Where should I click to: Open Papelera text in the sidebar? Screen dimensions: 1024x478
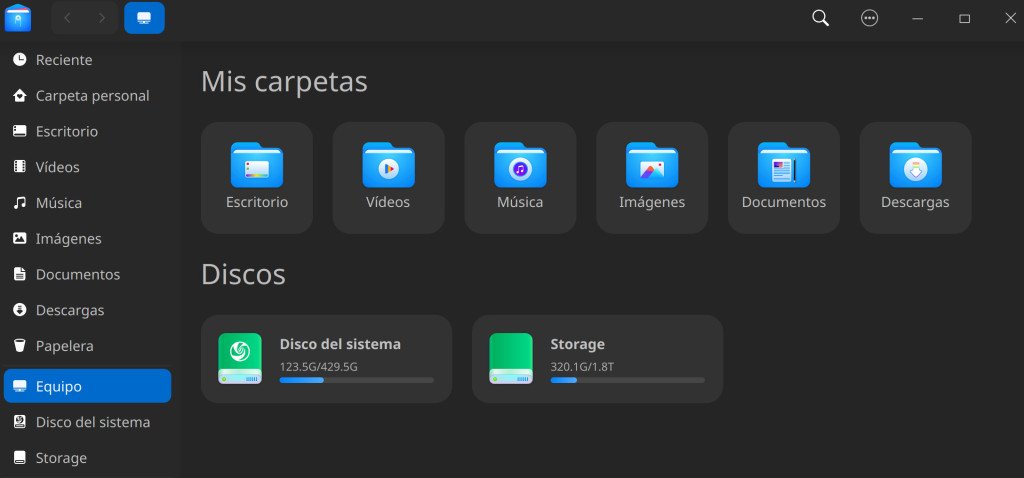tap(65, 346)
